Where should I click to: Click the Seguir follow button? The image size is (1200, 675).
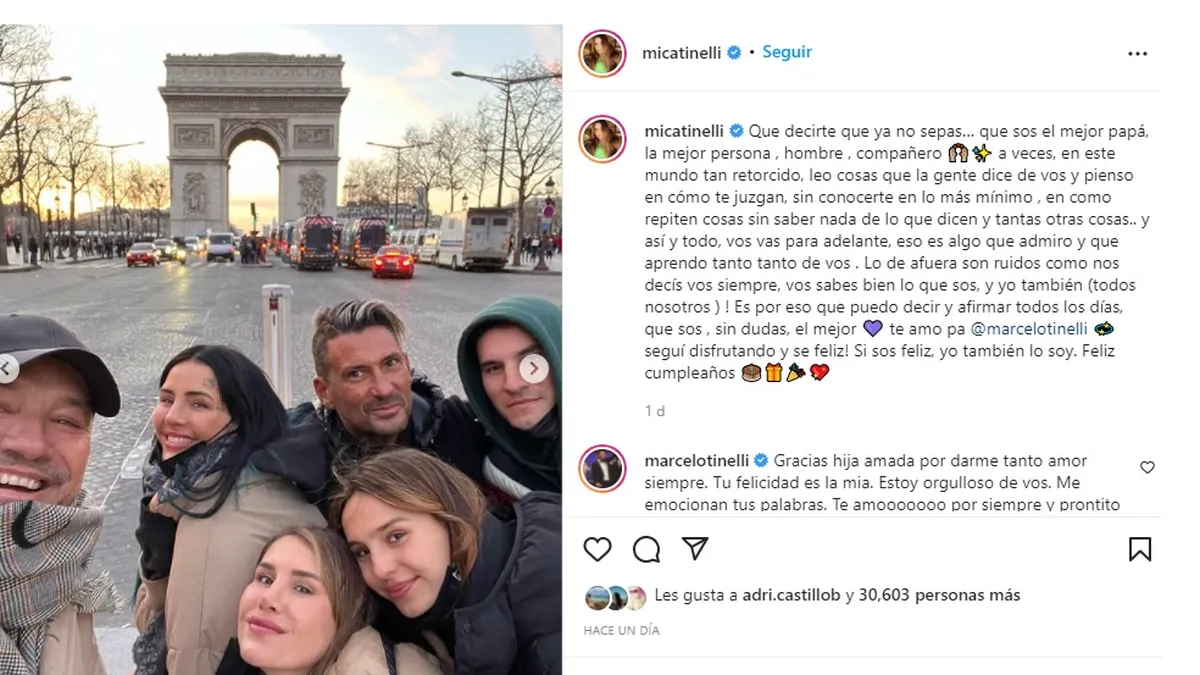tap(787, 52)
